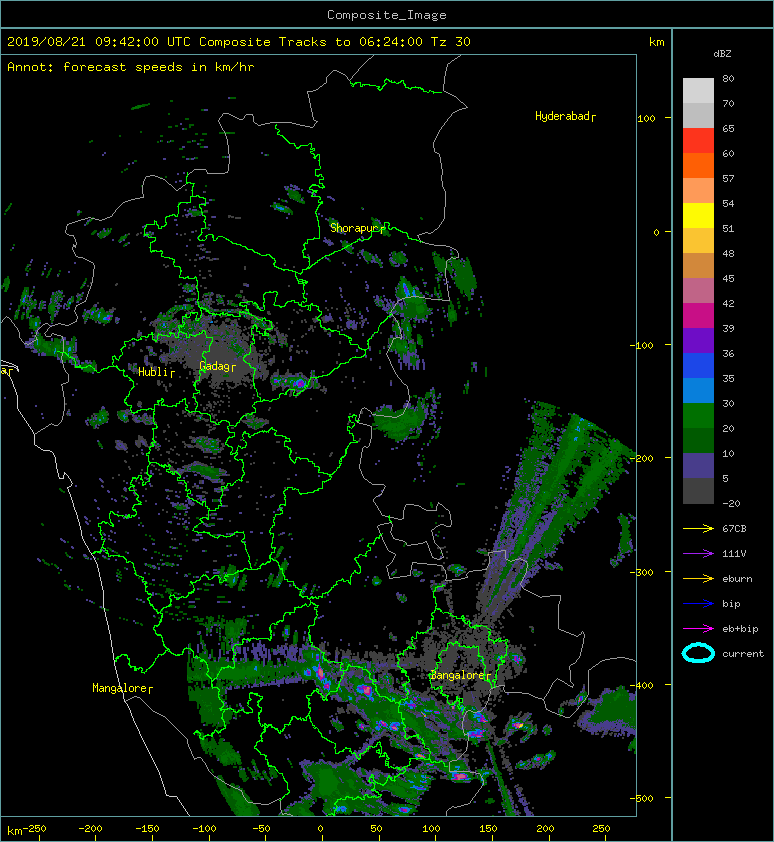Click the 150 tick on horizontal km axis
Viewport: 774px width, 842px height.
click(x=488, y=829)
